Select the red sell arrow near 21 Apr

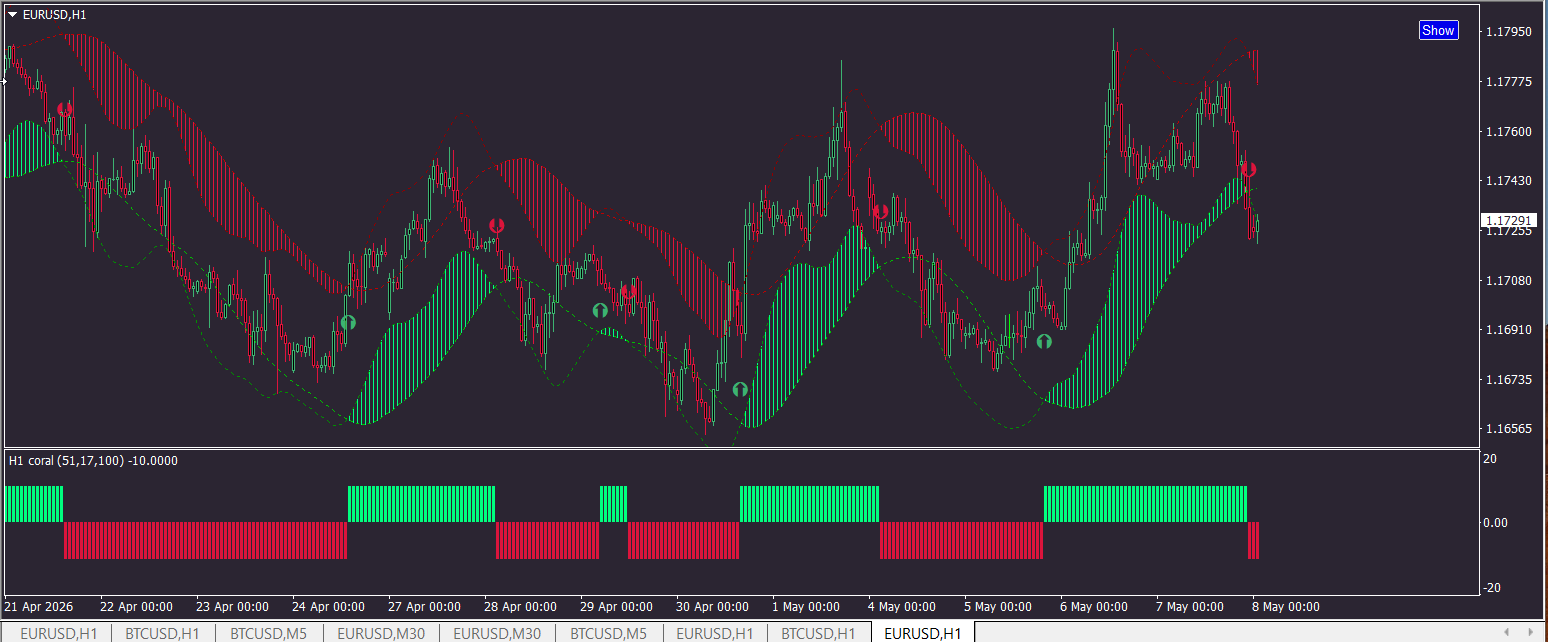coord(65,109)
